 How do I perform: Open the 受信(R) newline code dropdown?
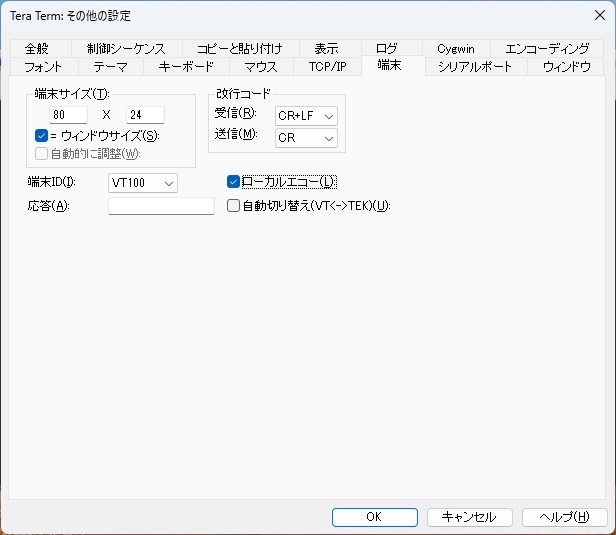(306, 116)
